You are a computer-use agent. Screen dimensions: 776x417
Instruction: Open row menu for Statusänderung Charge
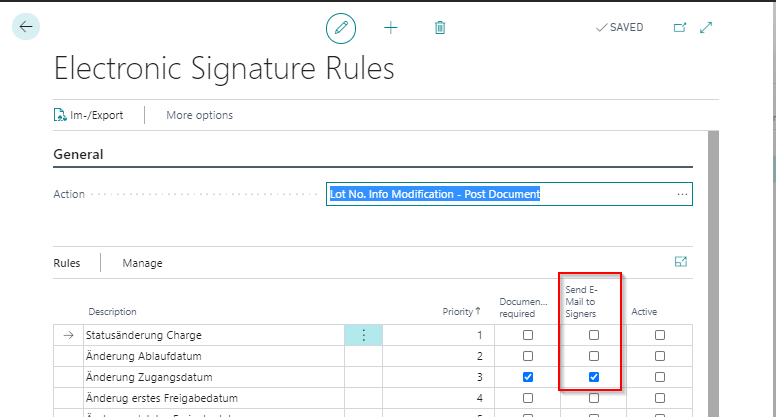pyautogui.click(x=363, y=335)
